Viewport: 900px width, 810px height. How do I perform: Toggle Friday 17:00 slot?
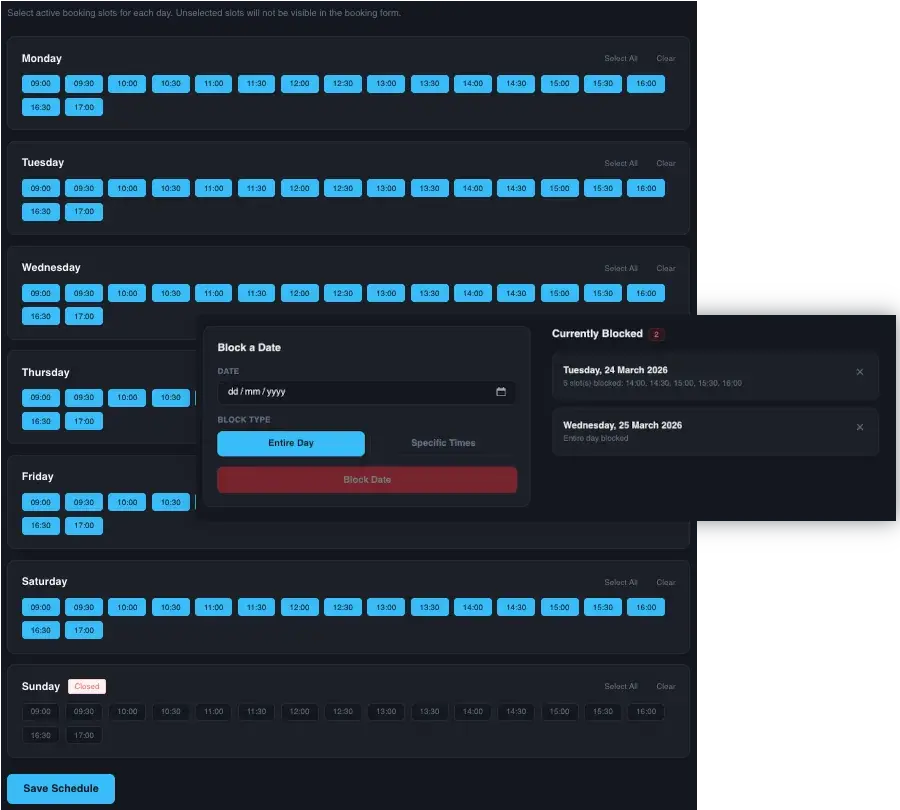[84, 526]
